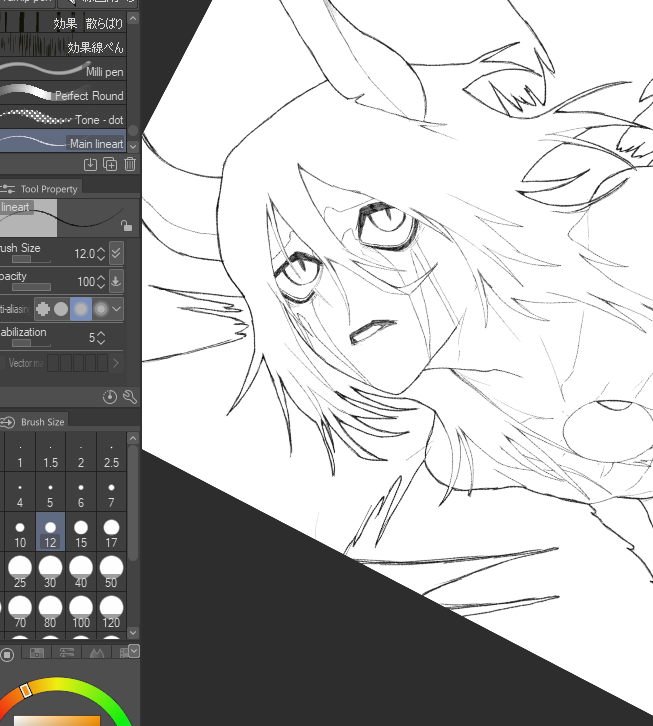Image resolution: width=653 pixels, height=726 pixels.
Task: Click the duplicate sub tool icon
Action: coord(110,164)
